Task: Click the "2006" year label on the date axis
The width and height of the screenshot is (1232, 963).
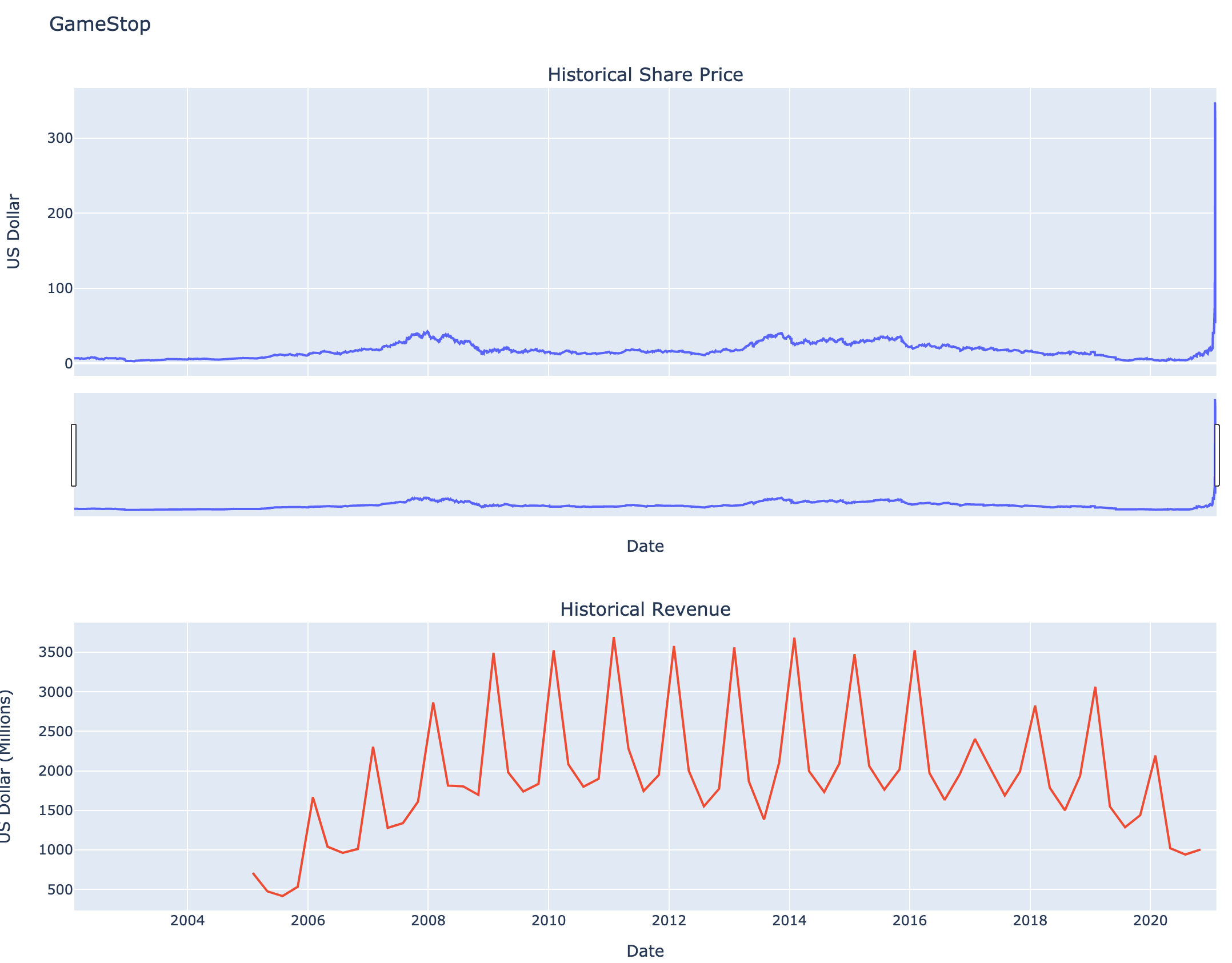Action: coord(308,920)
